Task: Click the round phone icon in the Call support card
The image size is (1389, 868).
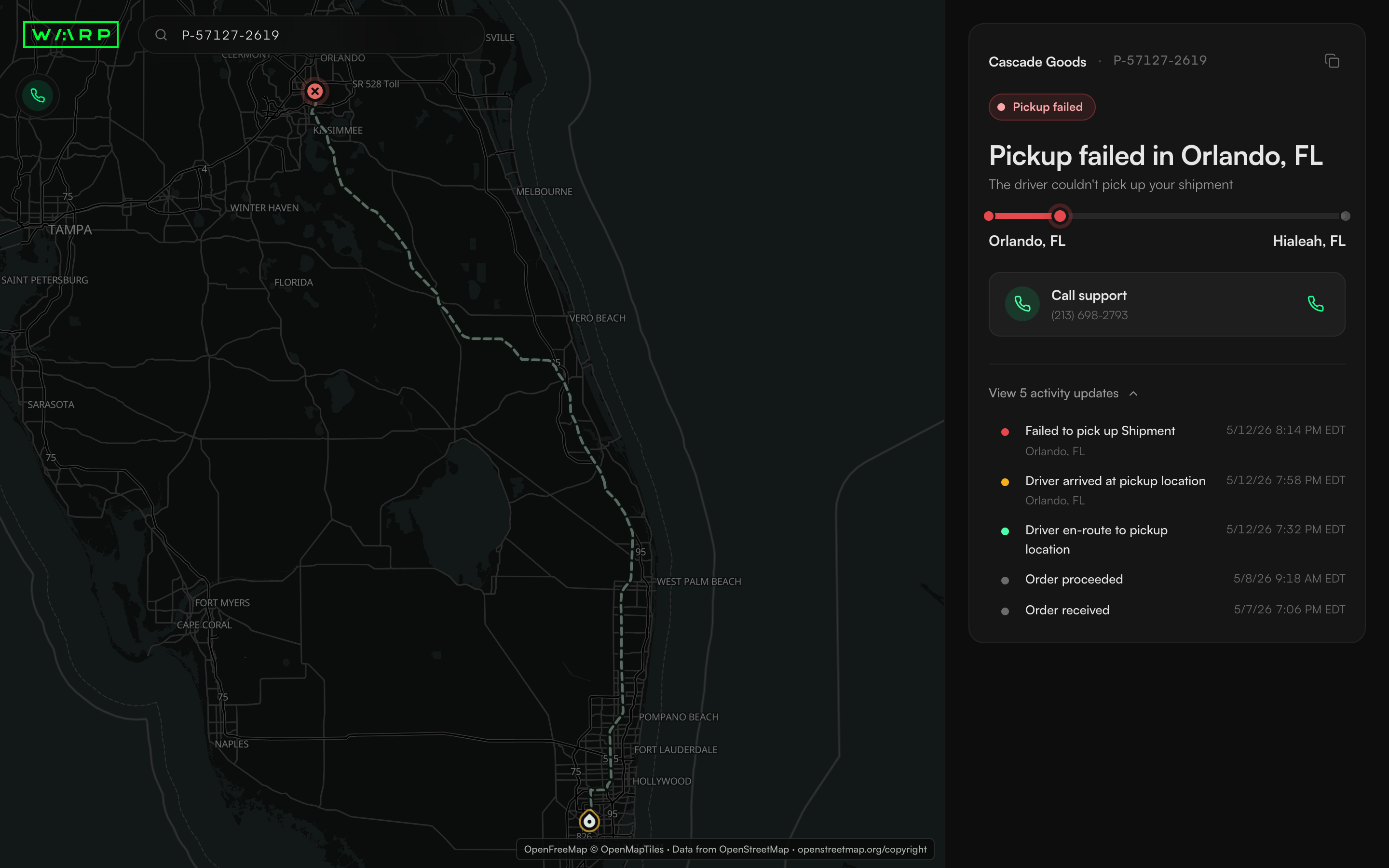Action: [1022, 304]
